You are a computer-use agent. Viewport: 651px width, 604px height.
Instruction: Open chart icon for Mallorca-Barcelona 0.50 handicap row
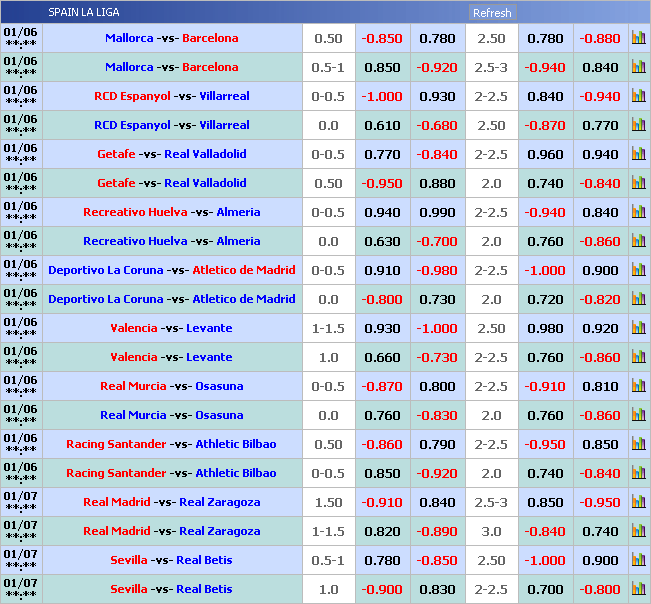(x=638, y=38)
